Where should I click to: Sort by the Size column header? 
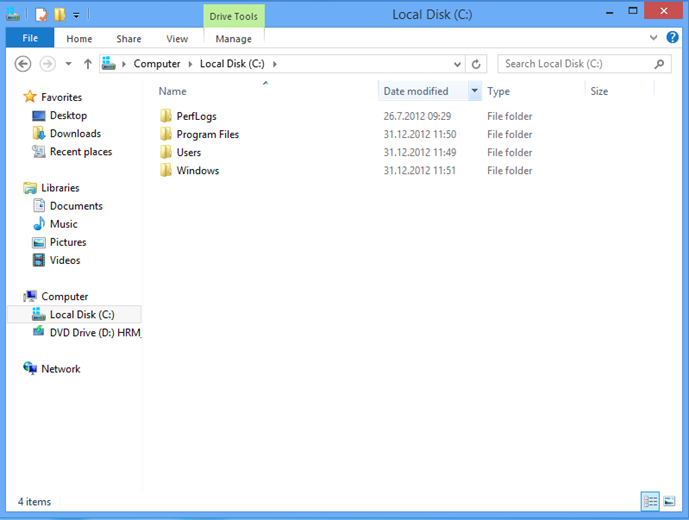coord(599,91)
